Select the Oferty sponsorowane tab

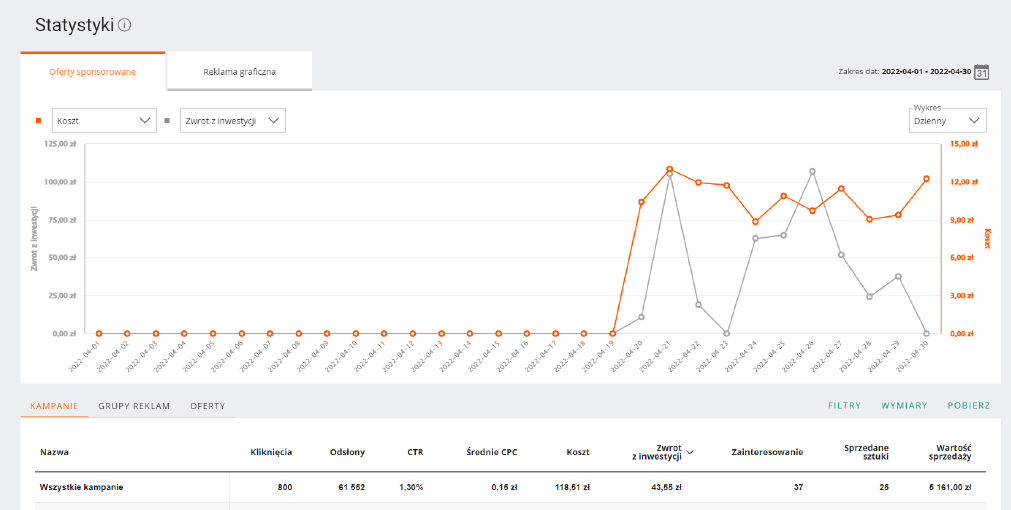92,72
